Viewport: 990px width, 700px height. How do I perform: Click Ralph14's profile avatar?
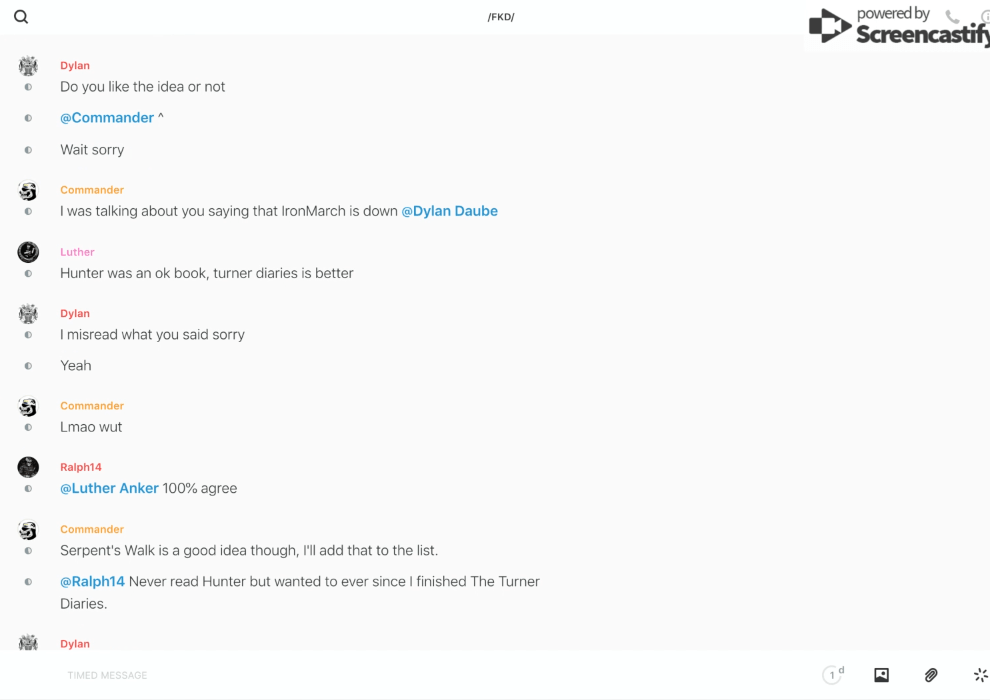pyautogui.click(x=28, y=467)
